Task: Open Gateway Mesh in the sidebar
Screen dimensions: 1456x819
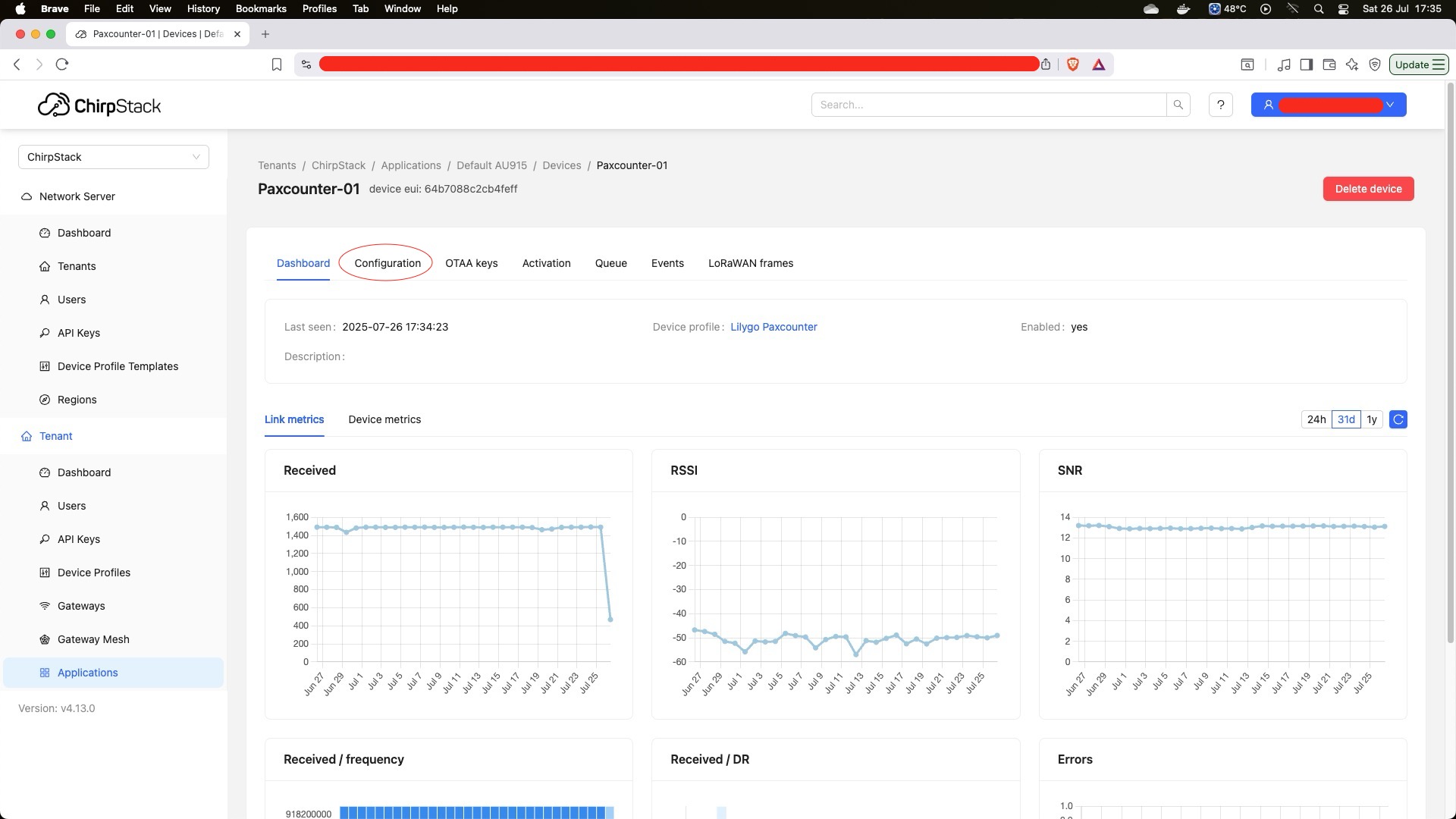Action: coord(93,639)
